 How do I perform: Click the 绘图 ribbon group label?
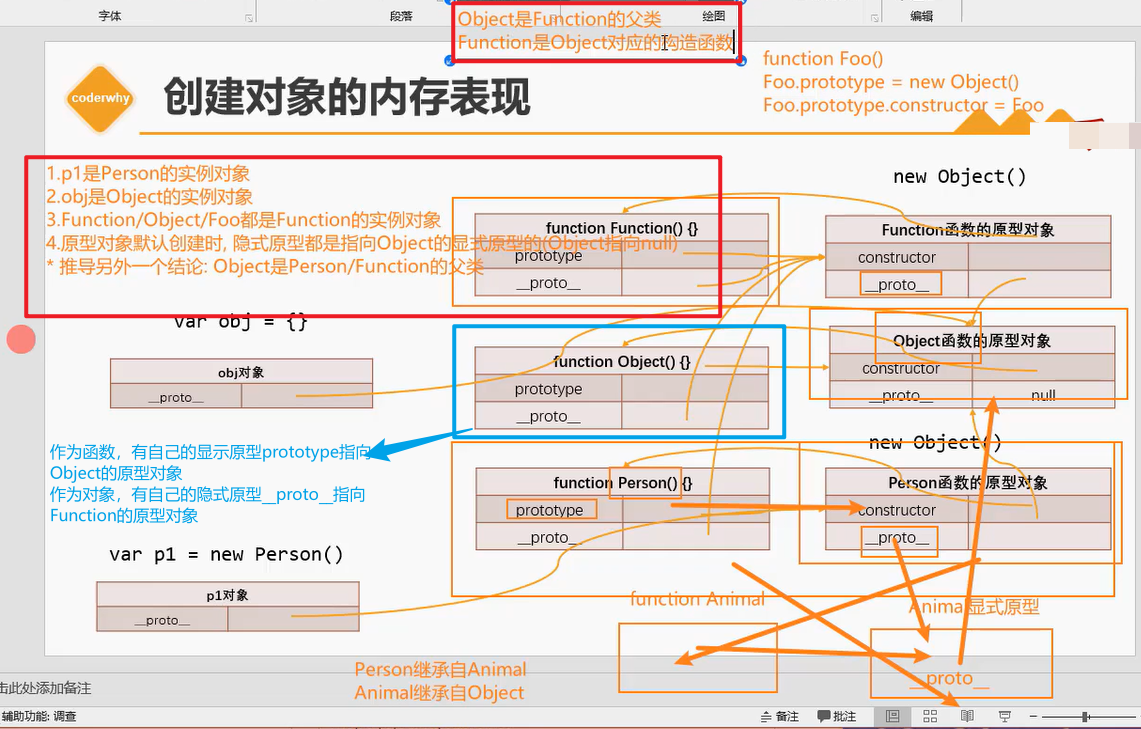point(714,15)
